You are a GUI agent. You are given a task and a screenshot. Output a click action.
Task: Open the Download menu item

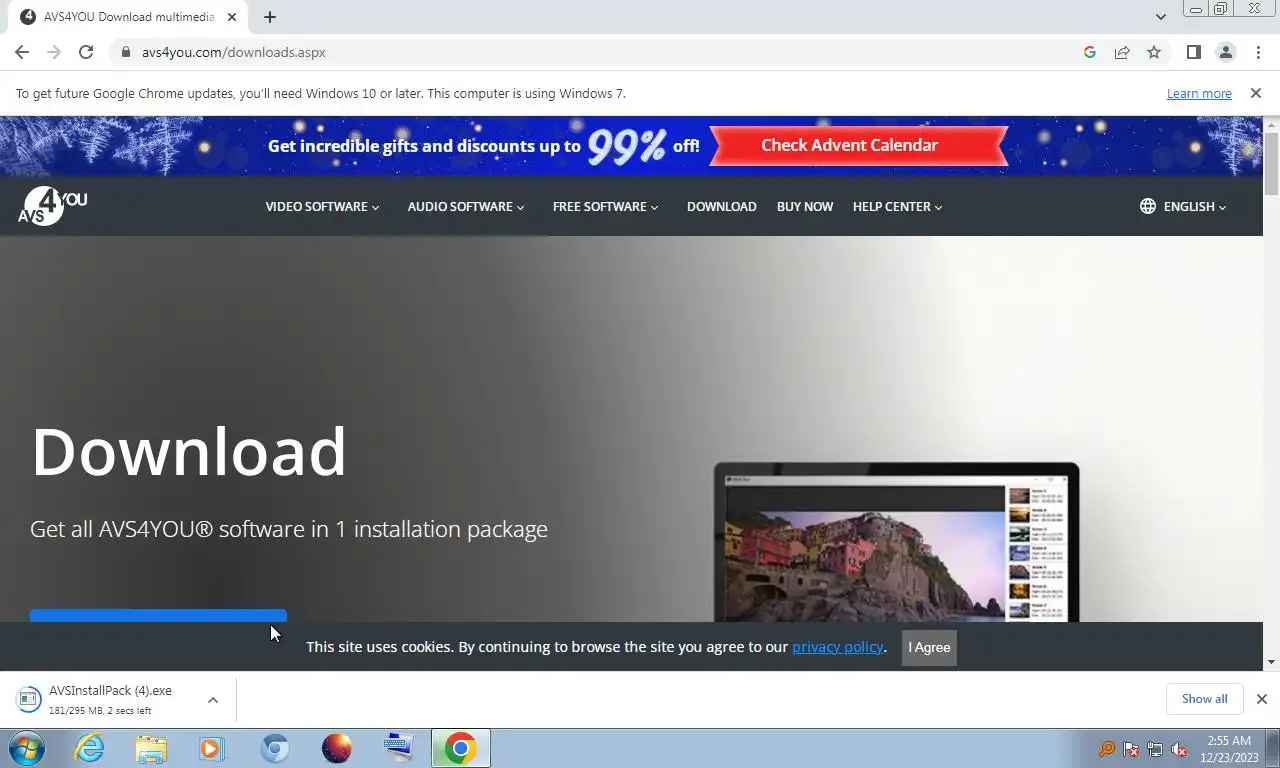(x=721, y=206)
